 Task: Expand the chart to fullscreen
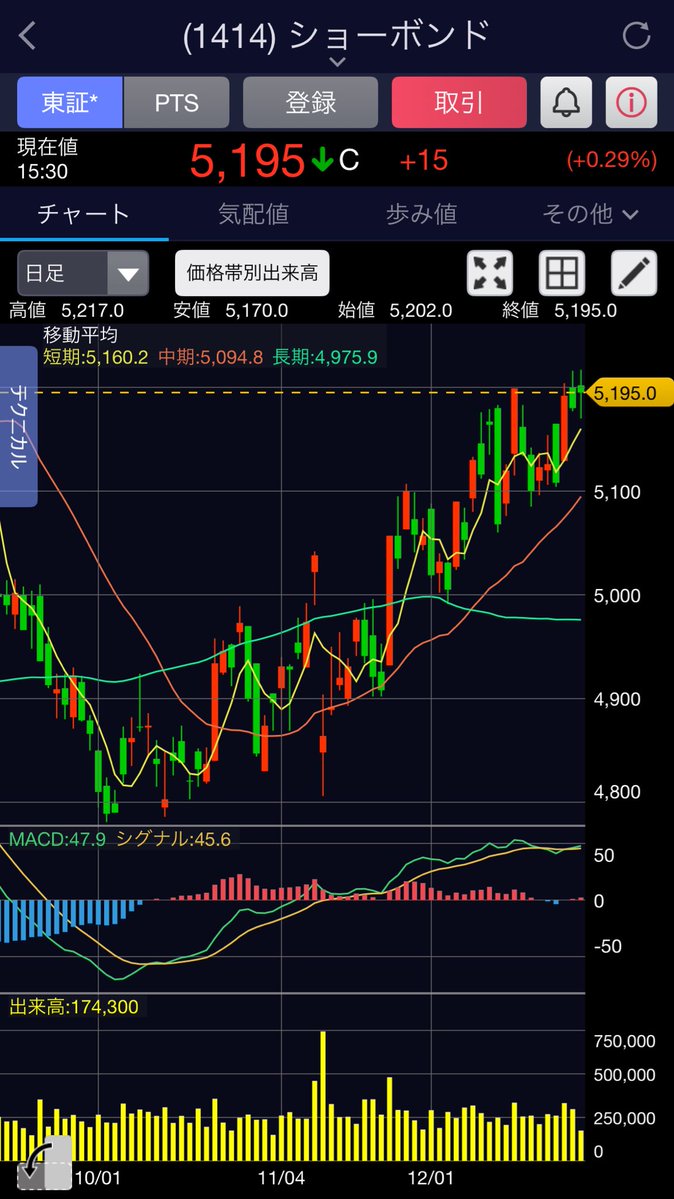[x=490, y=273]
